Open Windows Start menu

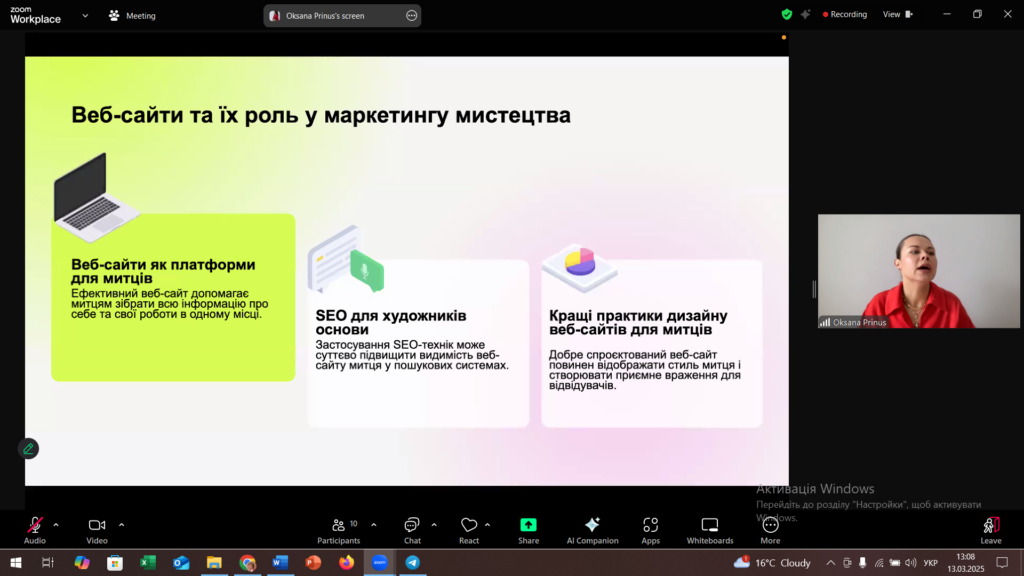tap(16, 562)
